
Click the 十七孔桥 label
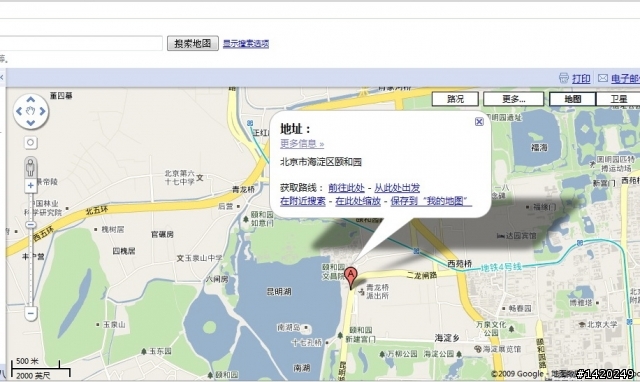click(307, 342)
